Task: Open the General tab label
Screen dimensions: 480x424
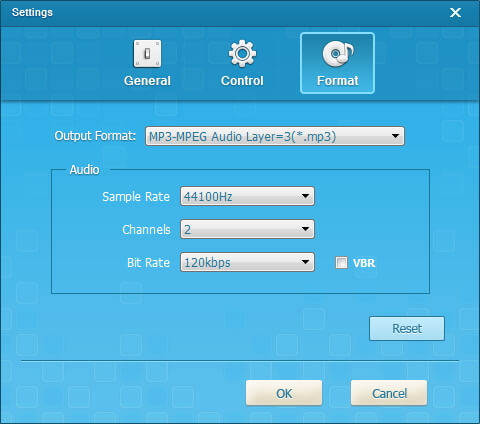Action: coord(147,81)
